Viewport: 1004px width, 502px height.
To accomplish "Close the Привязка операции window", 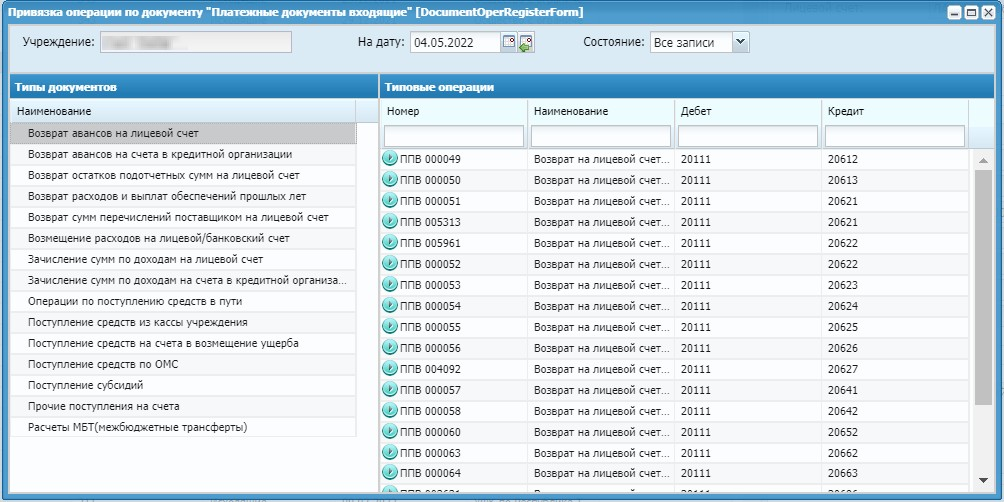I will coord(988,13).
